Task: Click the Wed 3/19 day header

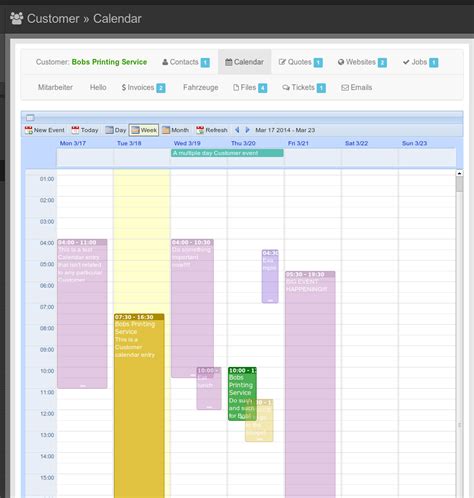Action: pyautogui.click(x=187, y=143)
